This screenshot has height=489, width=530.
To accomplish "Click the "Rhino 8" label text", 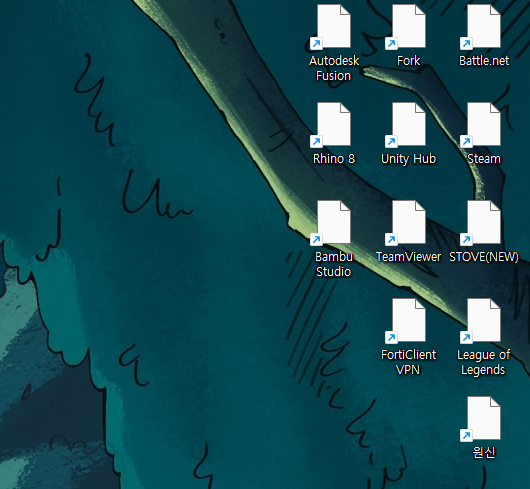I will tap(334, 159).
